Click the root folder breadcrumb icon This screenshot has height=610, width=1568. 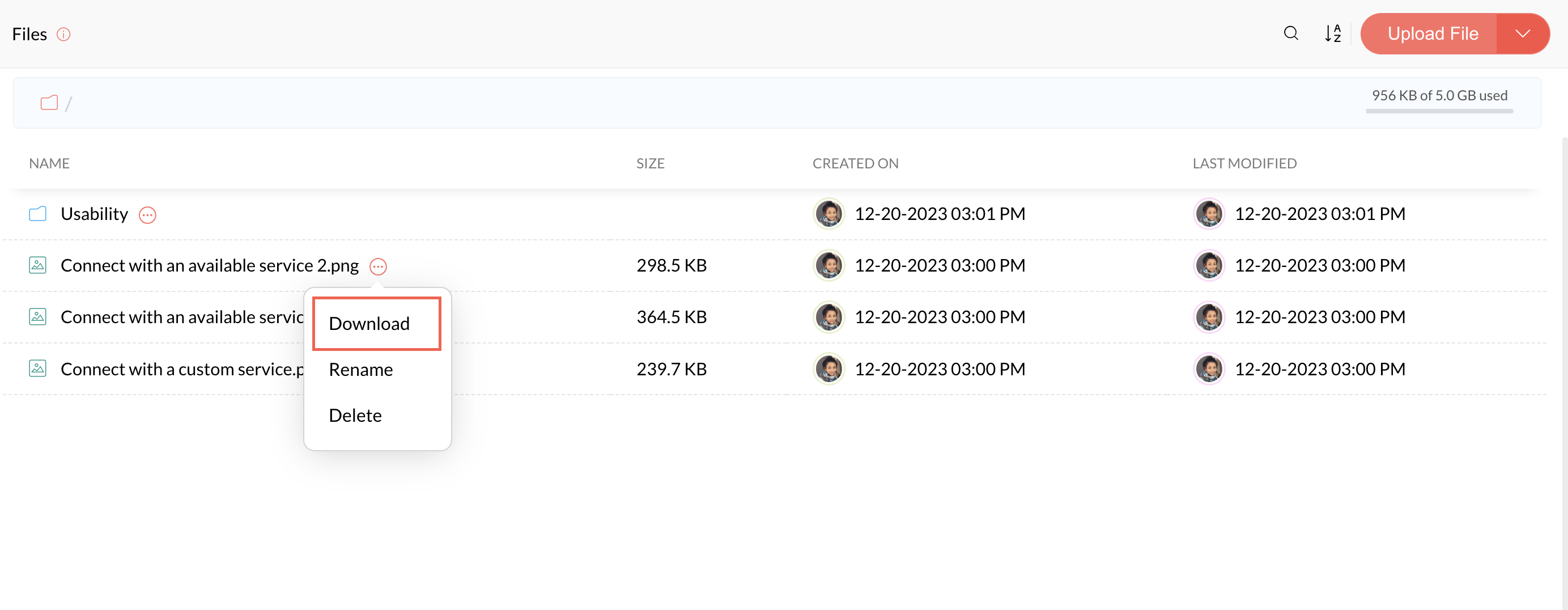click(x=49, y=103)
